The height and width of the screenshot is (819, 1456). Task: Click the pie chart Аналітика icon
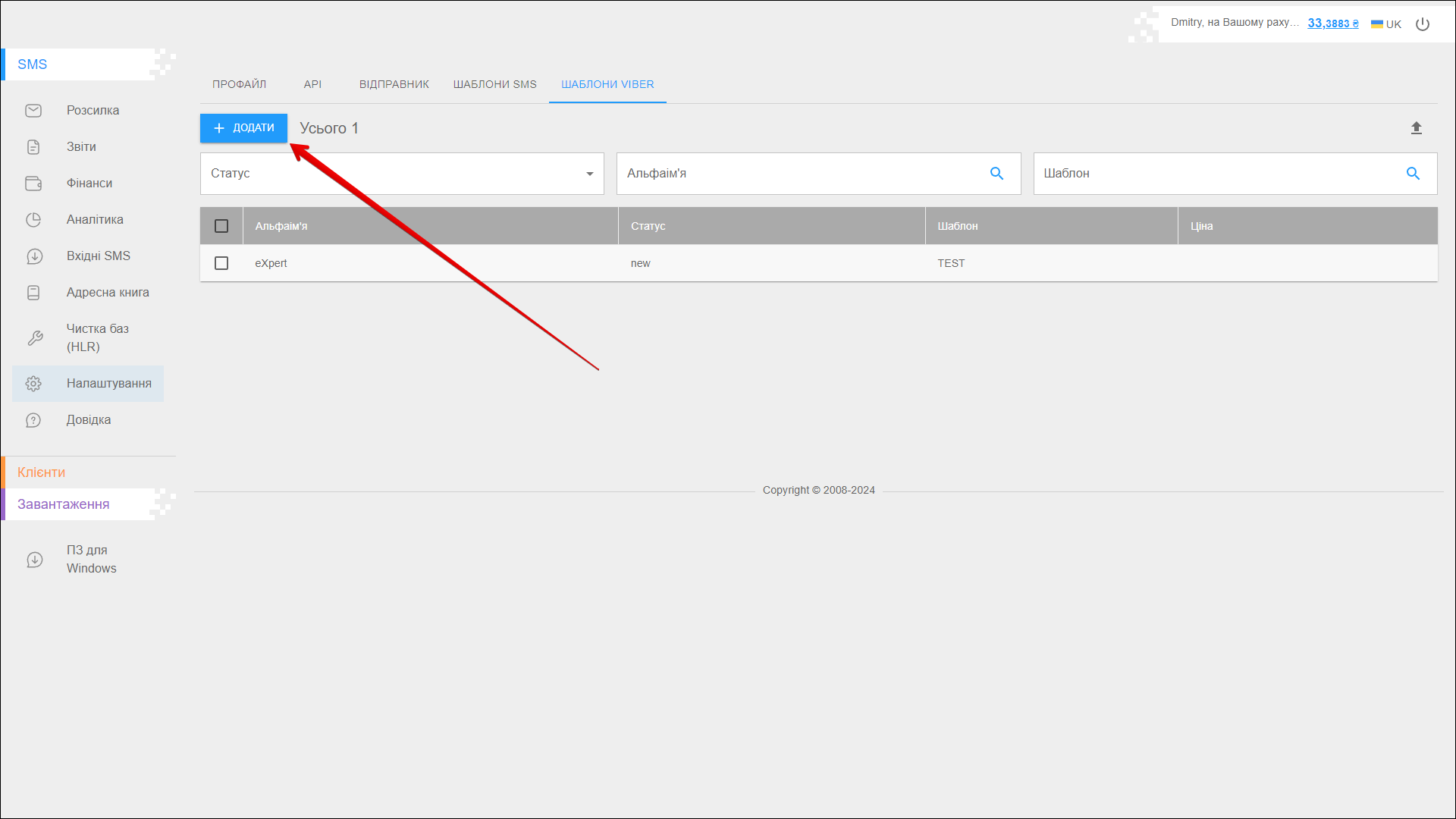(33, 220)
